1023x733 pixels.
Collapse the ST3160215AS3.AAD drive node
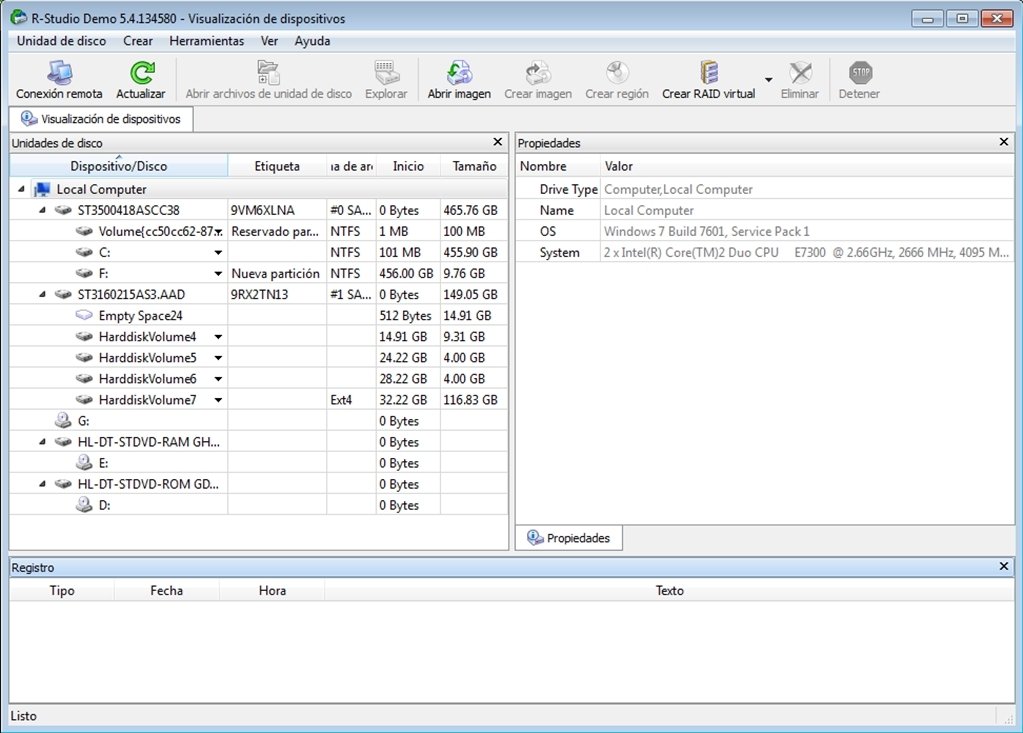tap(42, 294)
